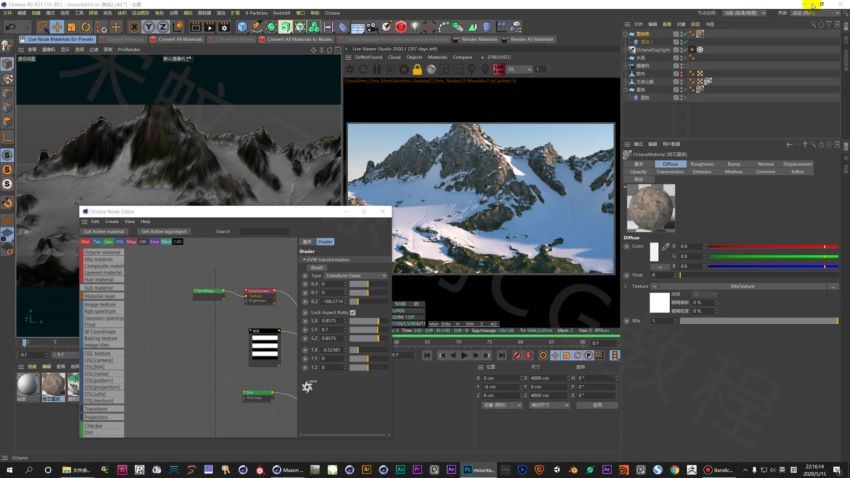Image resolution: width=850 pixels, height=478 pixels.
Task: Toggle the red Mat node filter
Action: (86, 242)
